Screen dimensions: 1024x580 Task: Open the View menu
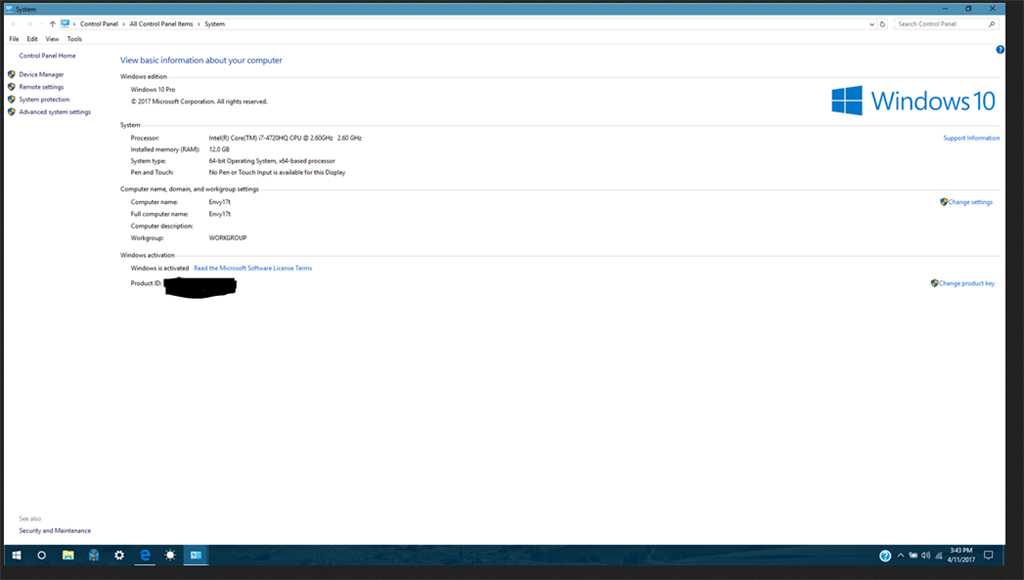click(52, 39)
